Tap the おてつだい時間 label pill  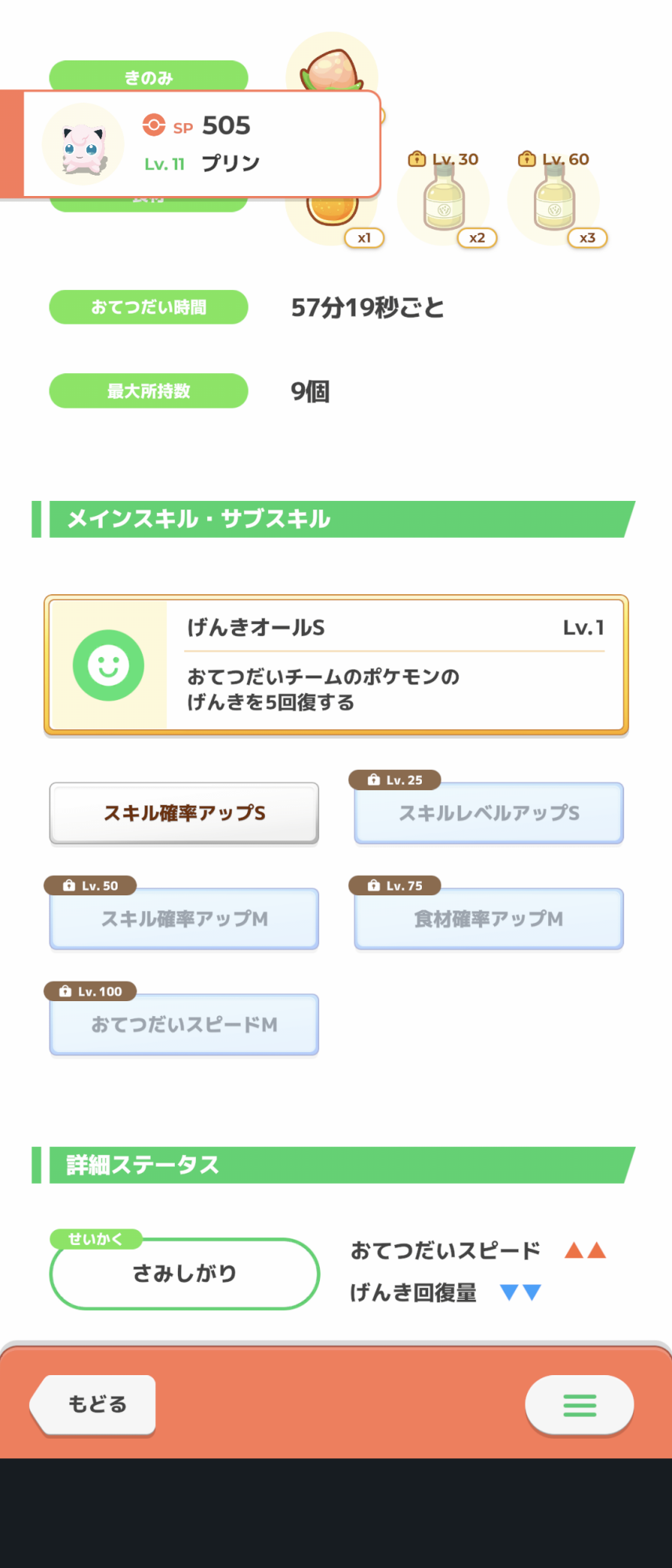149,307
